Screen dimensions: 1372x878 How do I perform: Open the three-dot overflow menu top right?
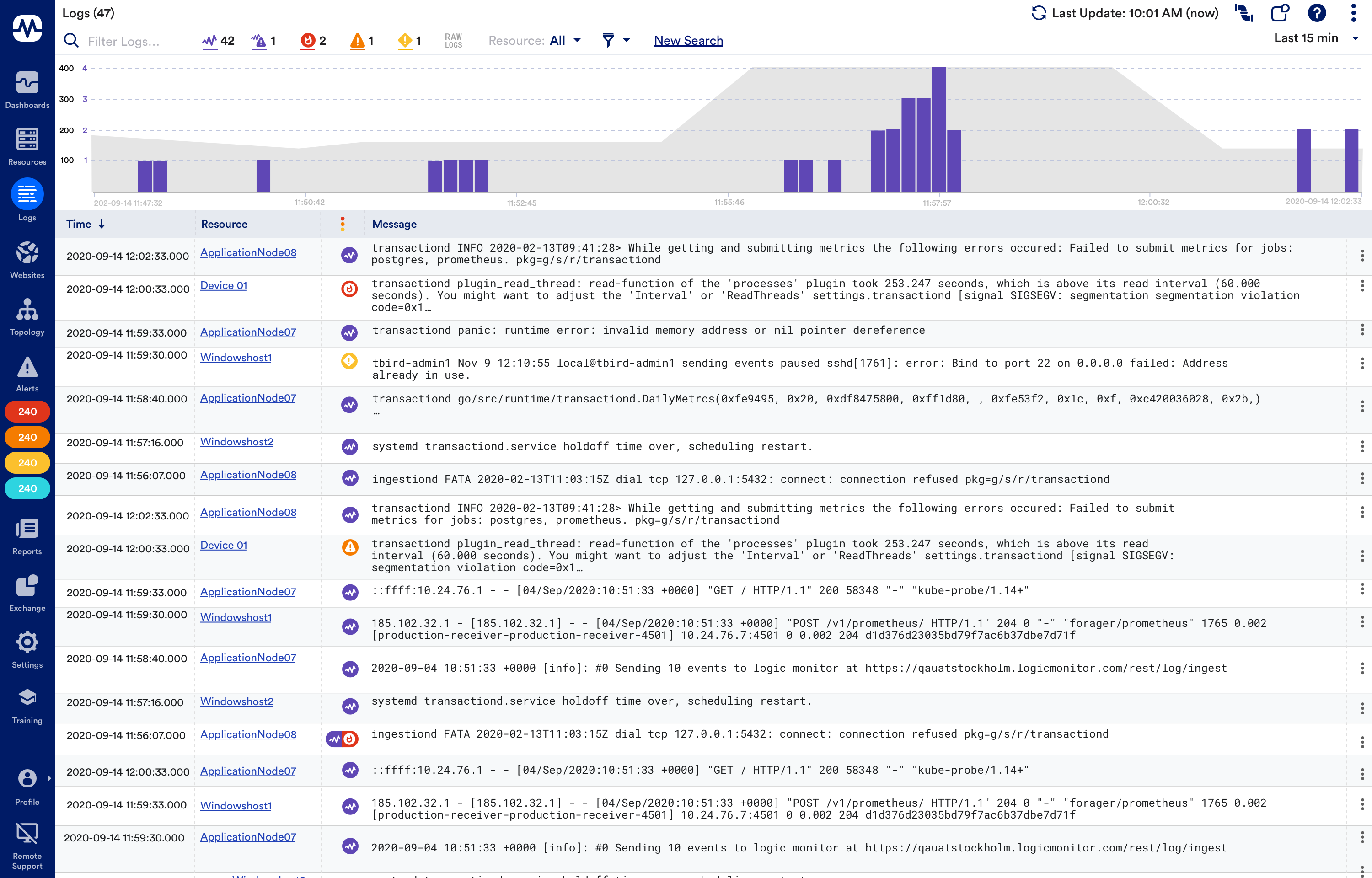point(1353,12)
